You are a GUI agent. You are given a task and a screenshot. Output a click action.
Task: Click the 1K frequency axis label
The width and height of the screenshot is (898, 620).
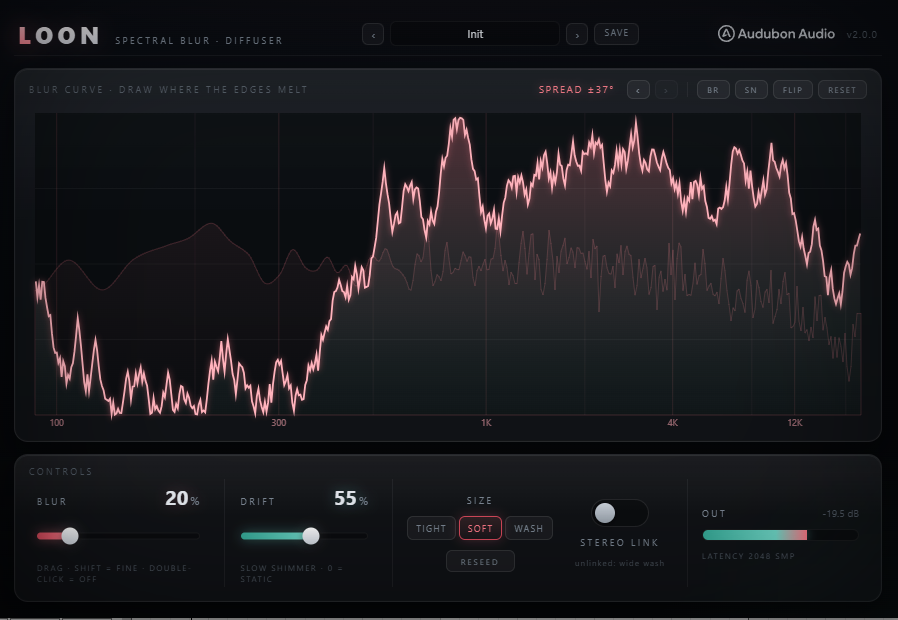(486, 423)
